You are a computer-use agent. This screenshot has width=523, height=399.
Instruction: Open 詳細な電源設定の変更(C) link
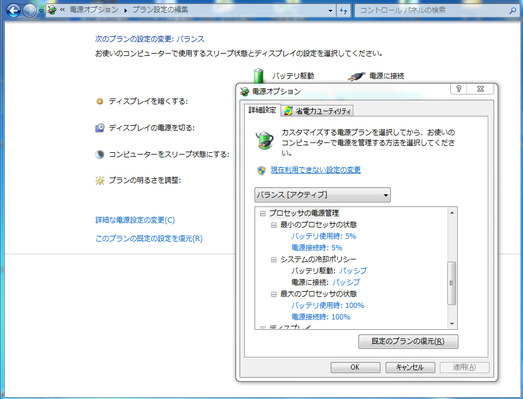point(135,220)
